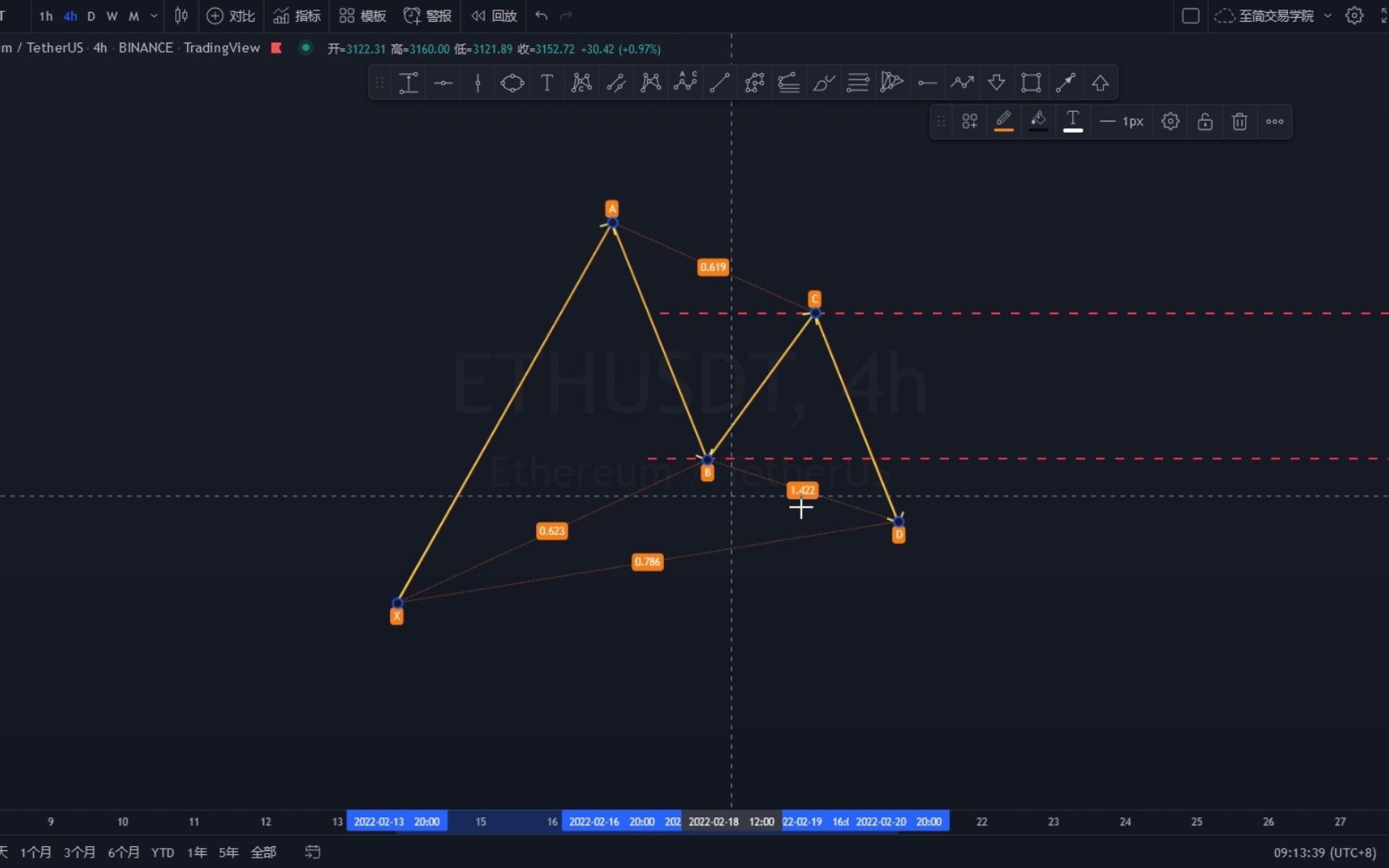The width and height of the screenshot is (1389, 868).
Task: Switch to W weekly timeframe
Action: click(112, 16)
